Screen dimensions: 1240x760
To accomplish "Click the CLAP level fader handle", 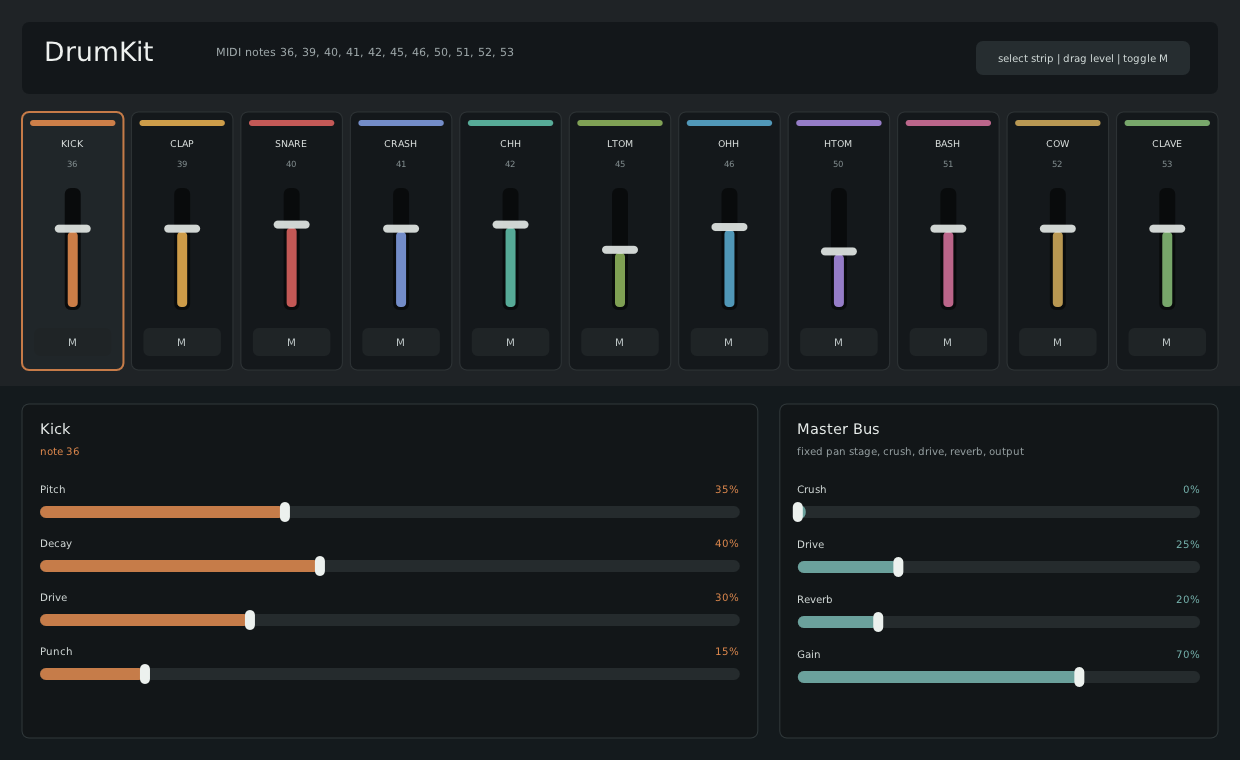I will coord(182,229).
